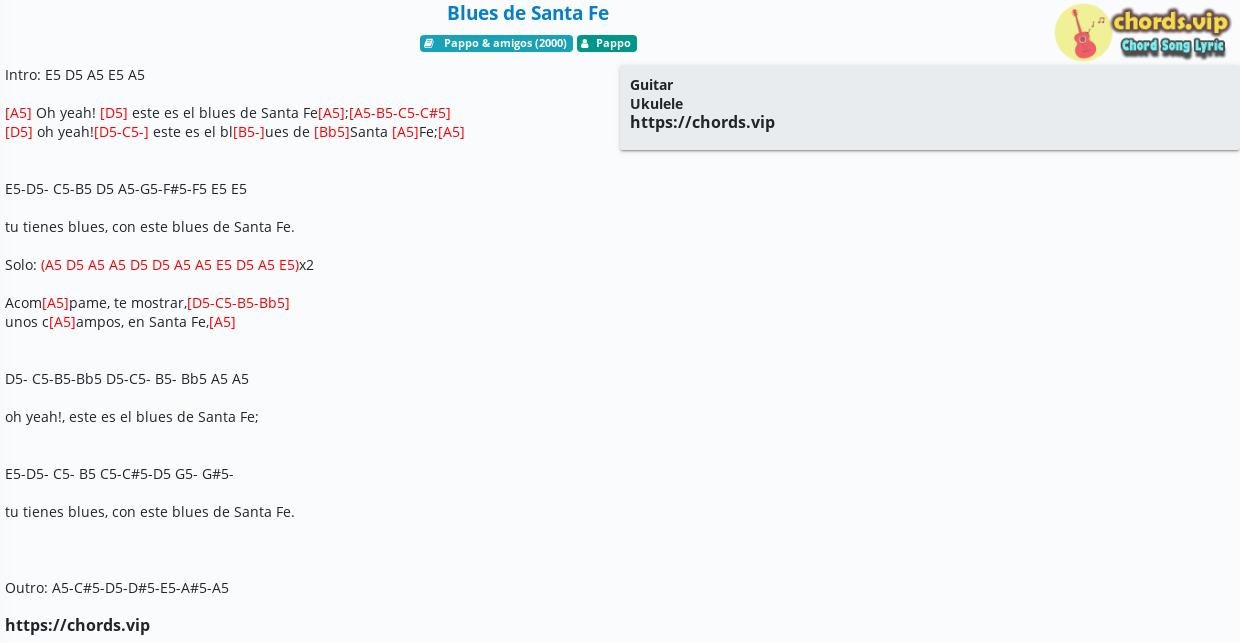1240x643 pixels.
Task: Click the 'E5-D5- C5- B5 C5-C#5-D5 G5- G#5-' line
Action: [119, 474]
